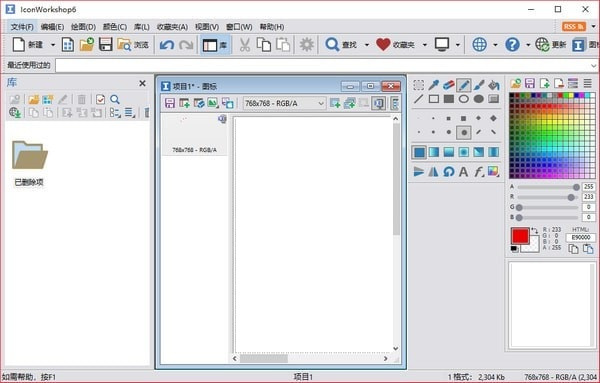Select the rectangular selection tool
The image size is (600, 383).
(419, 85)
